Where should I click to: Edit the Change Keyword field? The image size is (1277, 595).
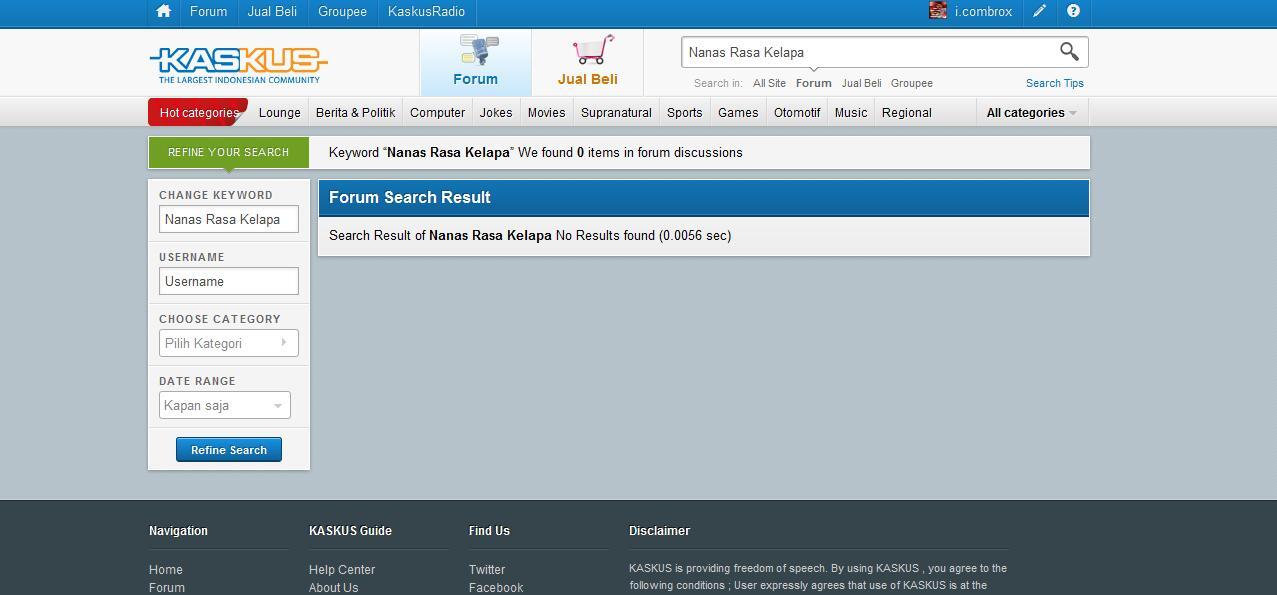pyautogui.click(x=228, y=219)
